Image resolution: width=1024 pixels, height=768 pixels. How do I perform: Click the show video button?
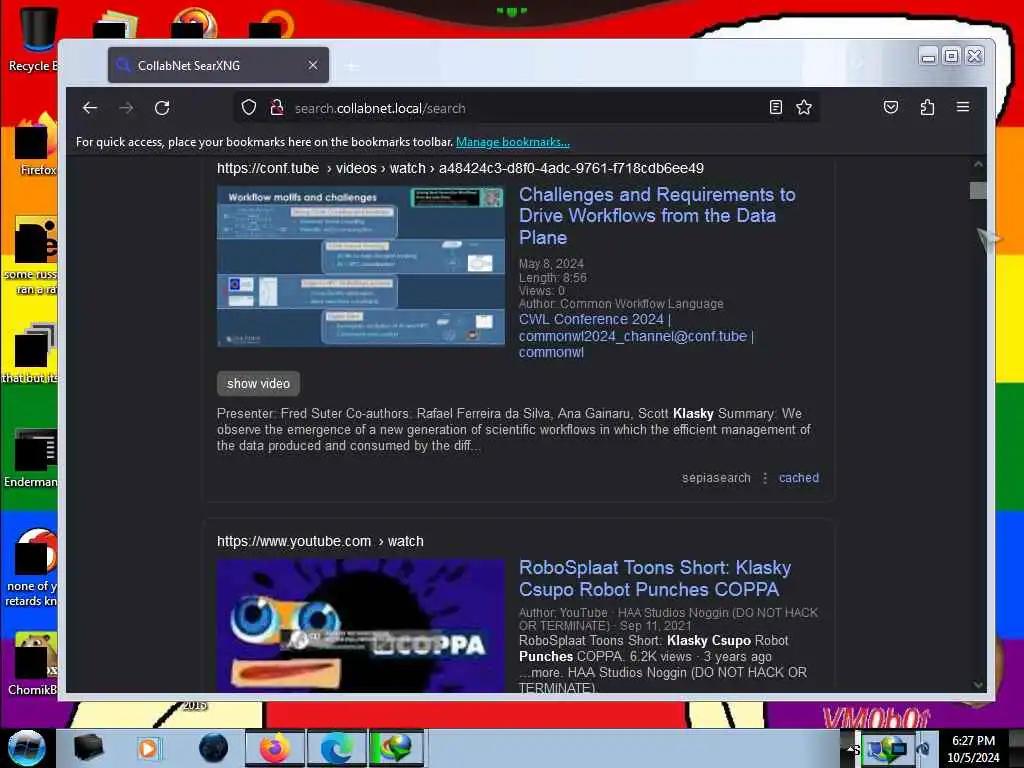(258, 384)
